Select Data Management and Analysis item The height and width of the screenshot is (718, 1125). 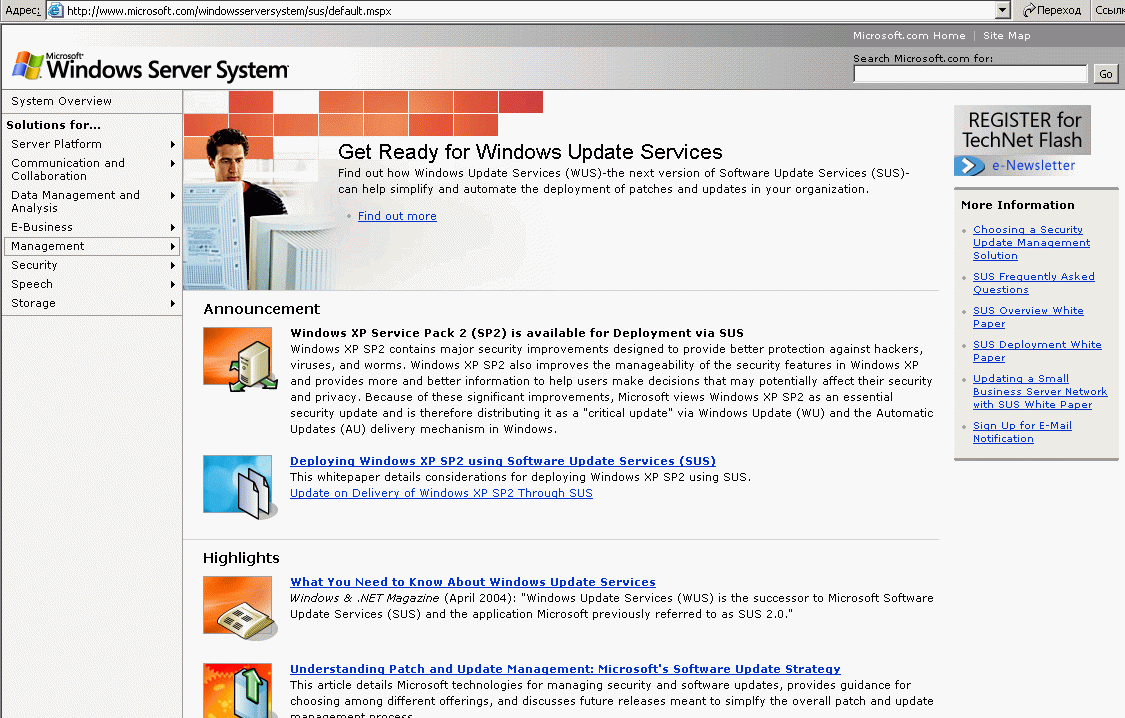click(x=92, y=202)
